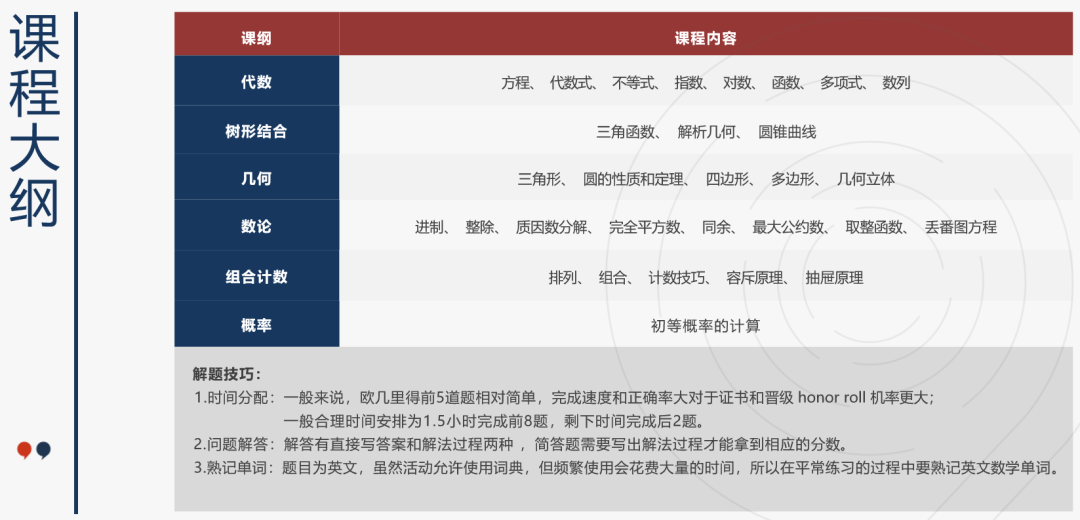
Task: Select the 课纲 column header
Action: pyautogui.click(x=256, y=34)
